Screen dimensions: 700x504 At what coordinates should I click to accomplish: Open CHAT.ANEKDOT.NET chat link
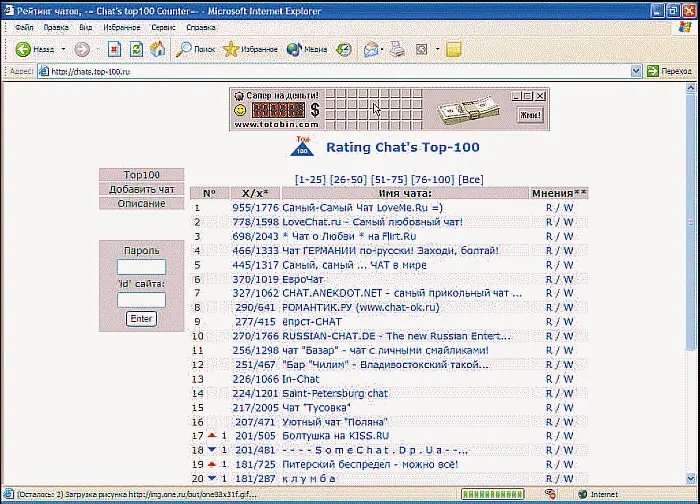point(402,293)
